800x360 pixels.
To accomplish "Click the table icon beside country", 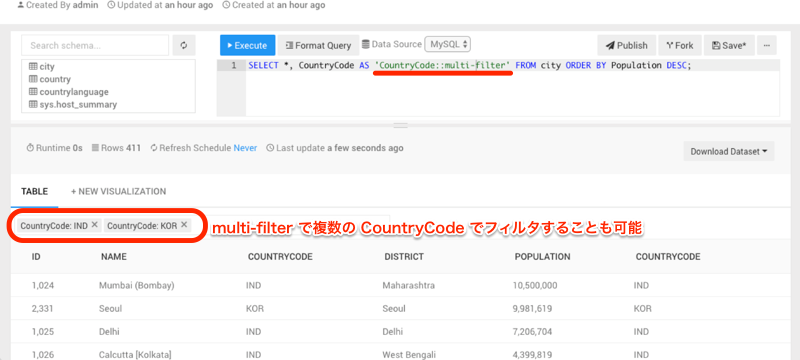I will pos(33,79).
